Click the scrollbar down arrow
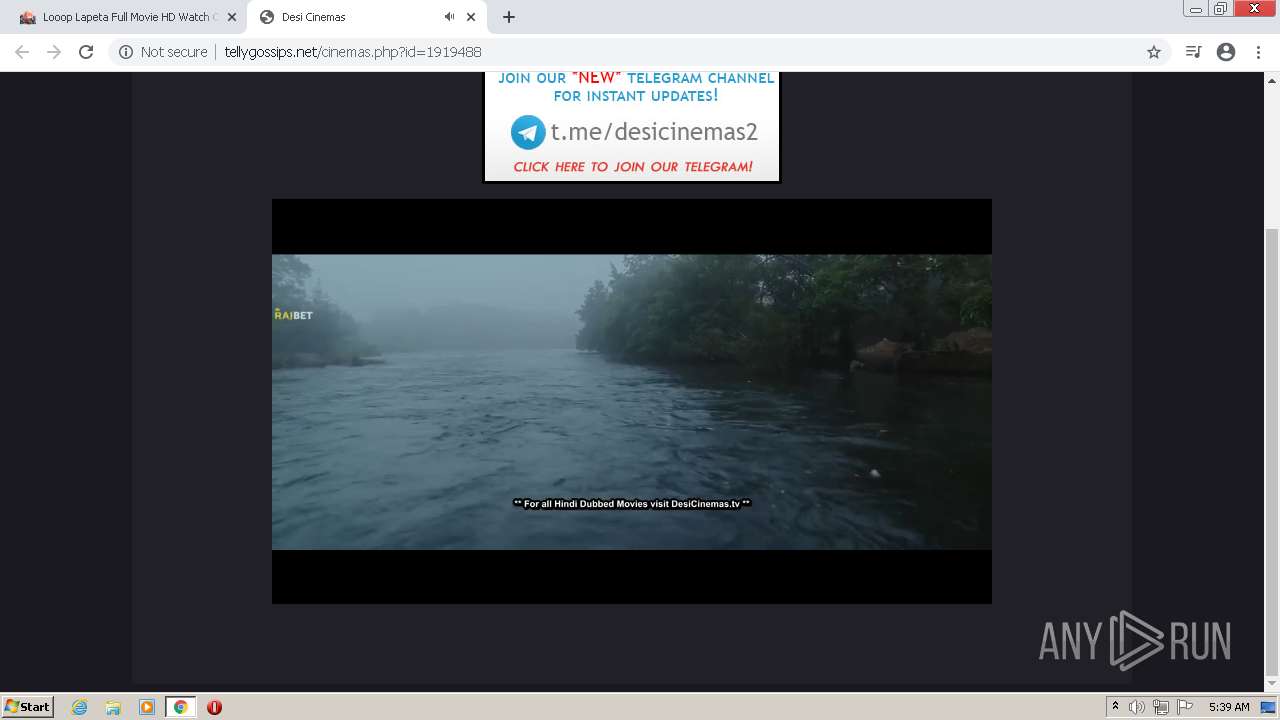Image resolution: width=1280 pixels, height=720 pixels. click(x=1272, y=686)
